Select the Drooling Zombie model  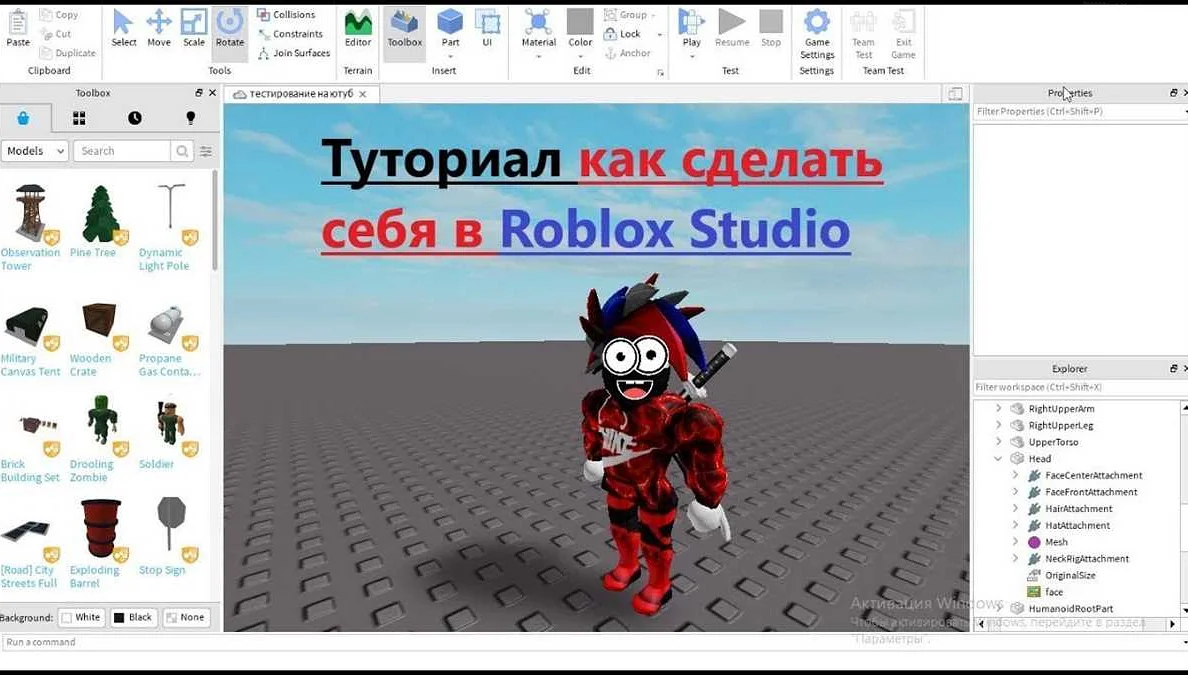click(x=98, y=439)
